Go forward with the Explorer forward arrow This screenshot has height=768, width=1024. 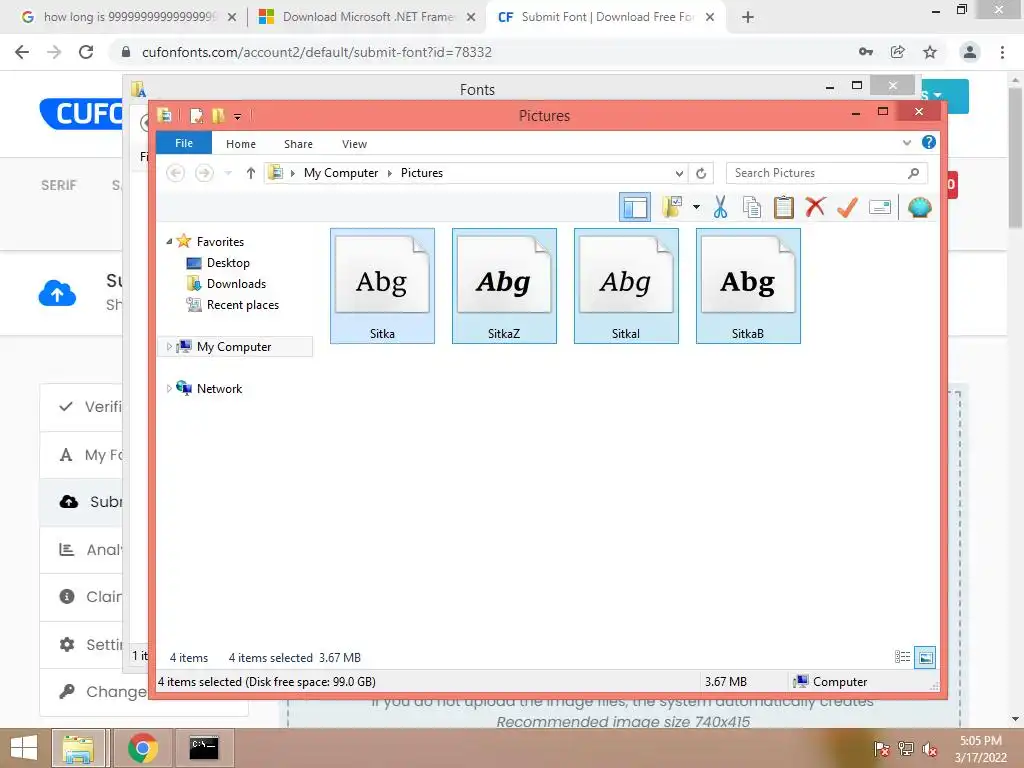204,172
